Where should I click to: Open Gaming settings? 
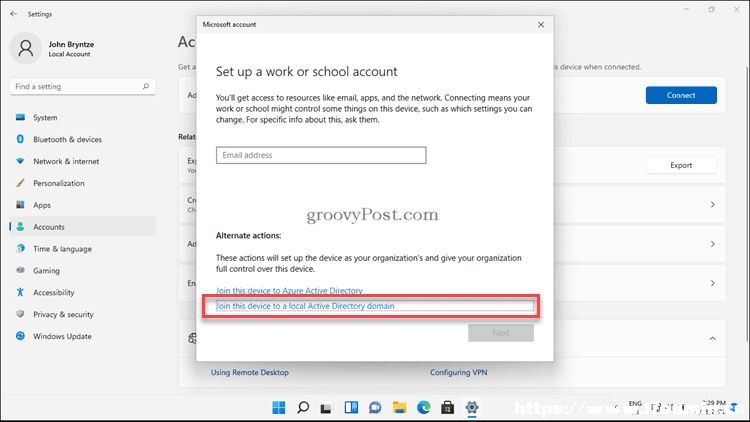[x=83, y=271]
